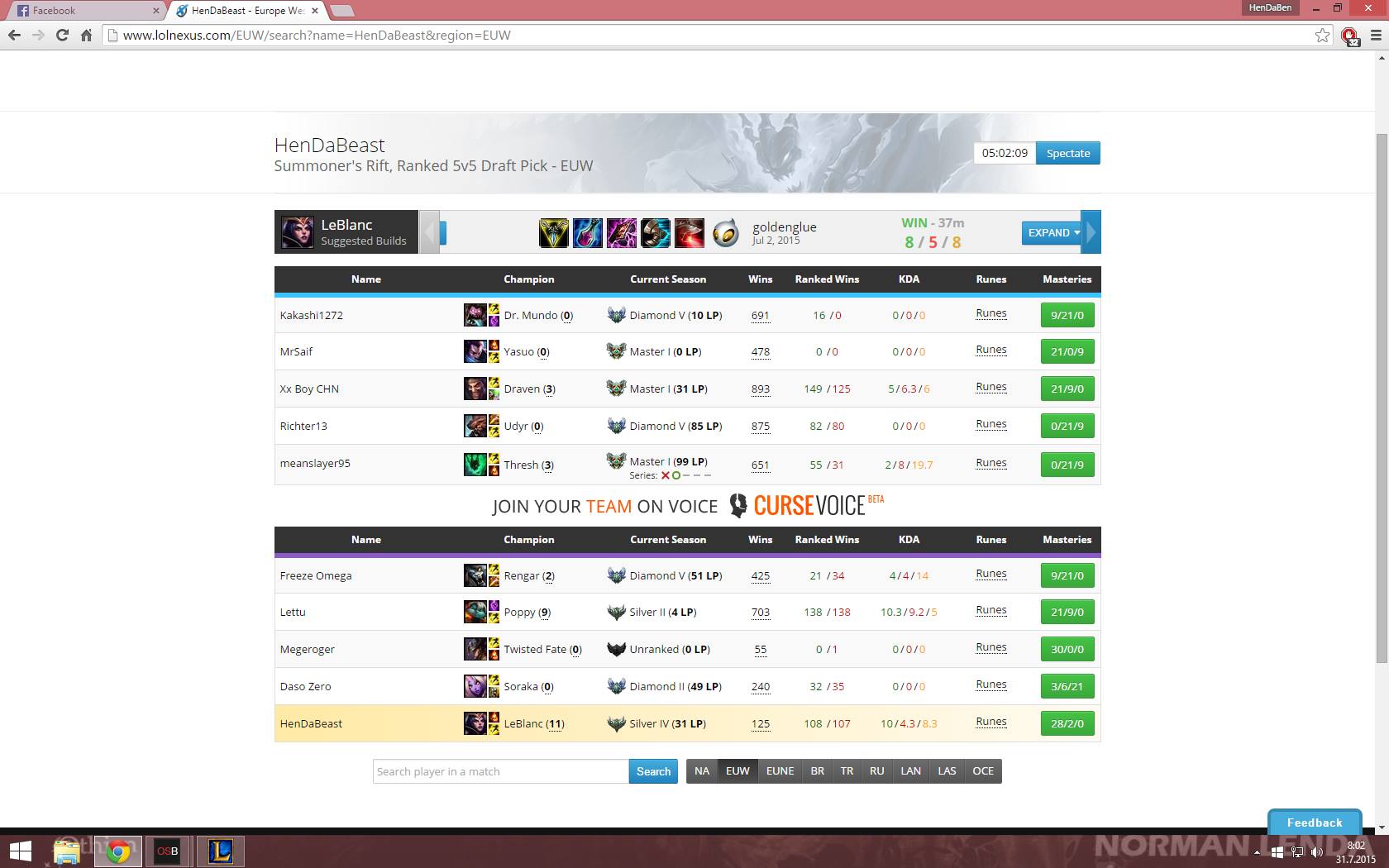Viewport: 1389px width, 868px height.
Task: Click the Udyr champion portrait
Action: coord(475,426)
